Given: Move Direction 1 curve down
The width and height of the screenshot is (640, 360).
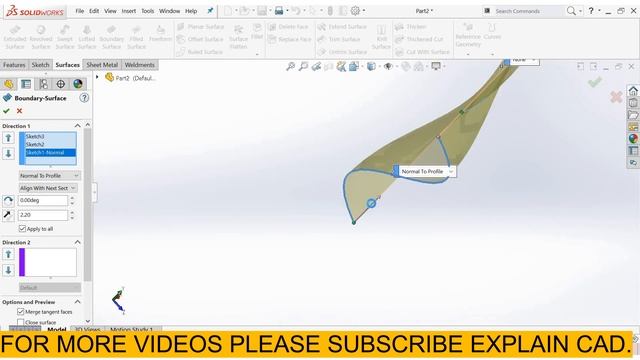Looking at the screenshot, I should (8, 153).
